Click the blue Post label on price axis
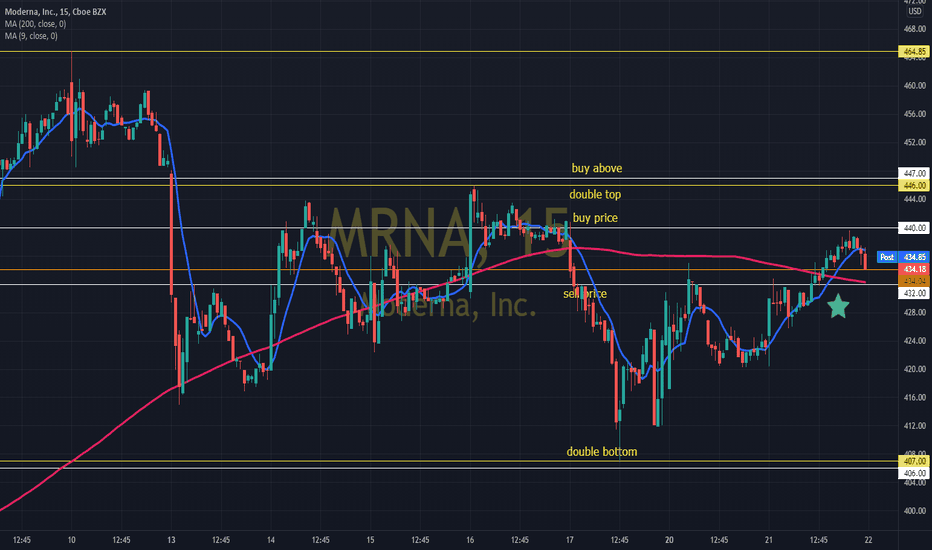Image resolution: width=932 pixels, height=550 pixels. 887,257
